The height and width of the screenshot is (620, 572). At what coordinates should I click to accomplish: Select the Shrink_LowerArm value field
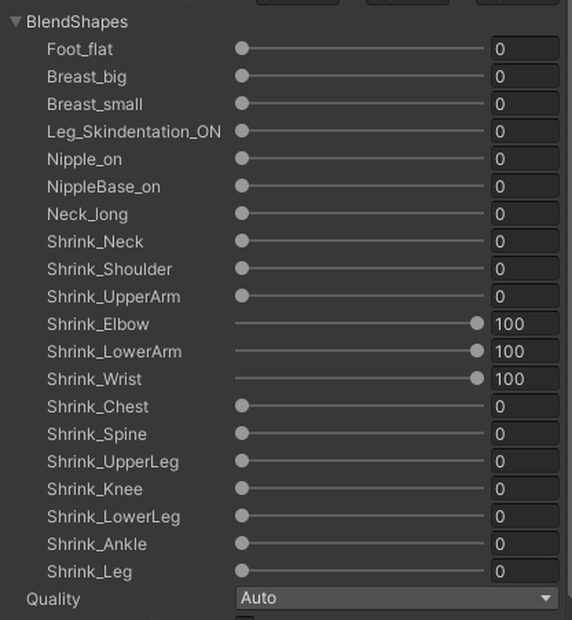[x=525, y=351]
